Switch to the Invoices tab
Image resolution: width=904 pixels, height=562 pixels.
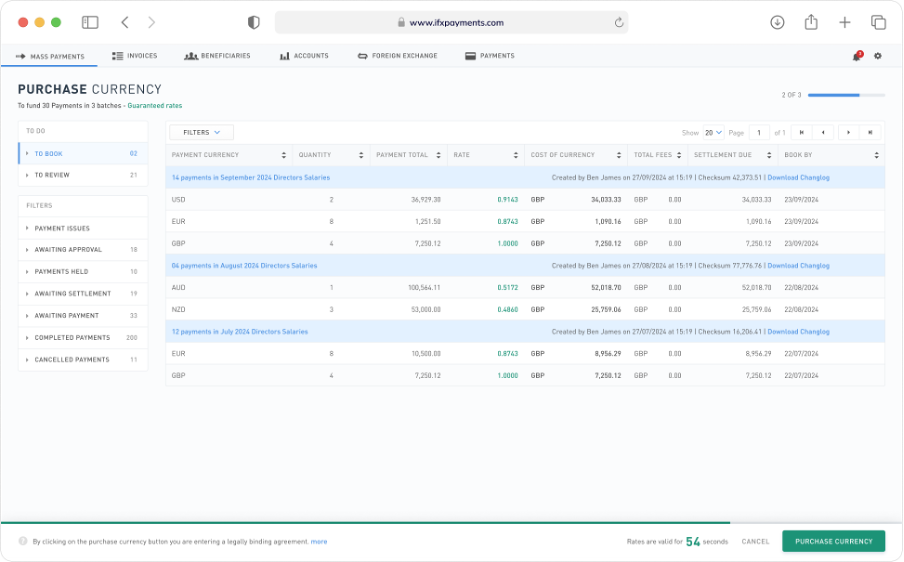pos(134,56)
